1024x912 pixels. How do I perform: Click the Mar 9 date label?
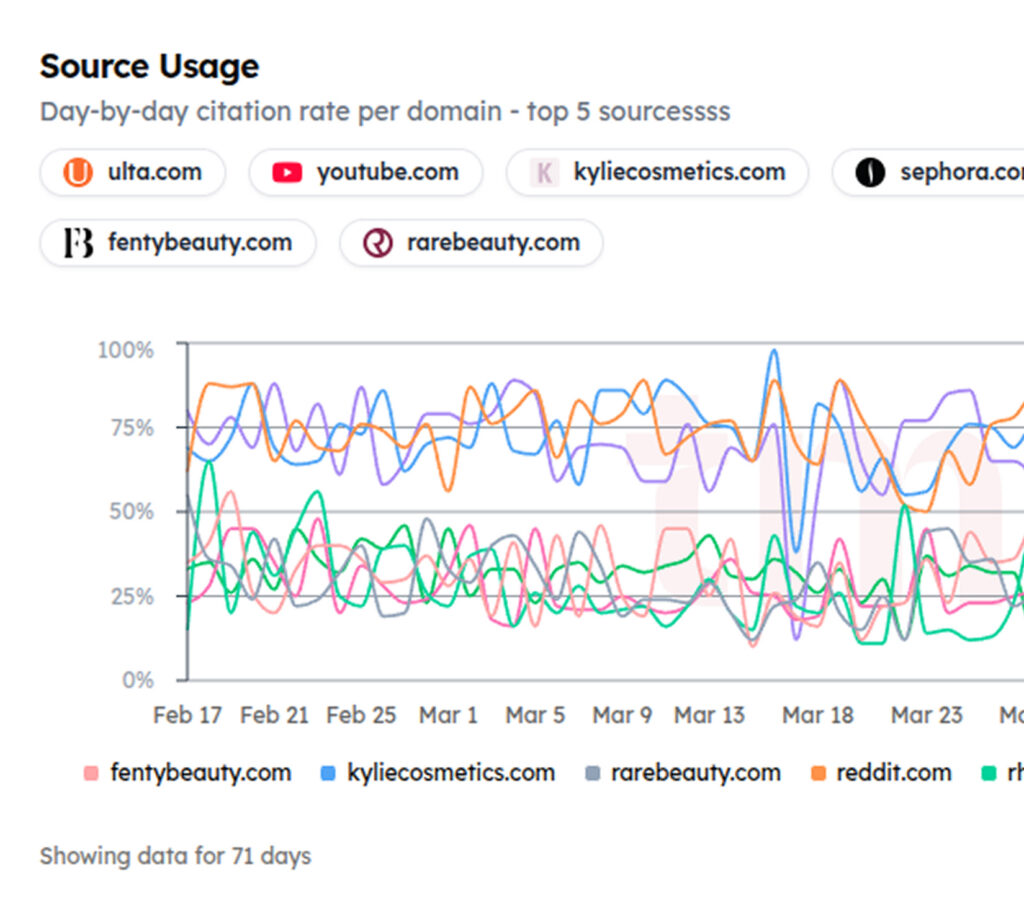pyautogui.click(x=622, y=715)
